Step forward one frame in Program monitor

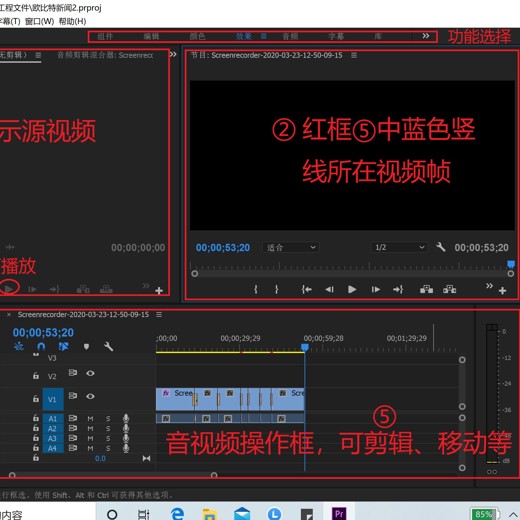[x=375, y=289]
